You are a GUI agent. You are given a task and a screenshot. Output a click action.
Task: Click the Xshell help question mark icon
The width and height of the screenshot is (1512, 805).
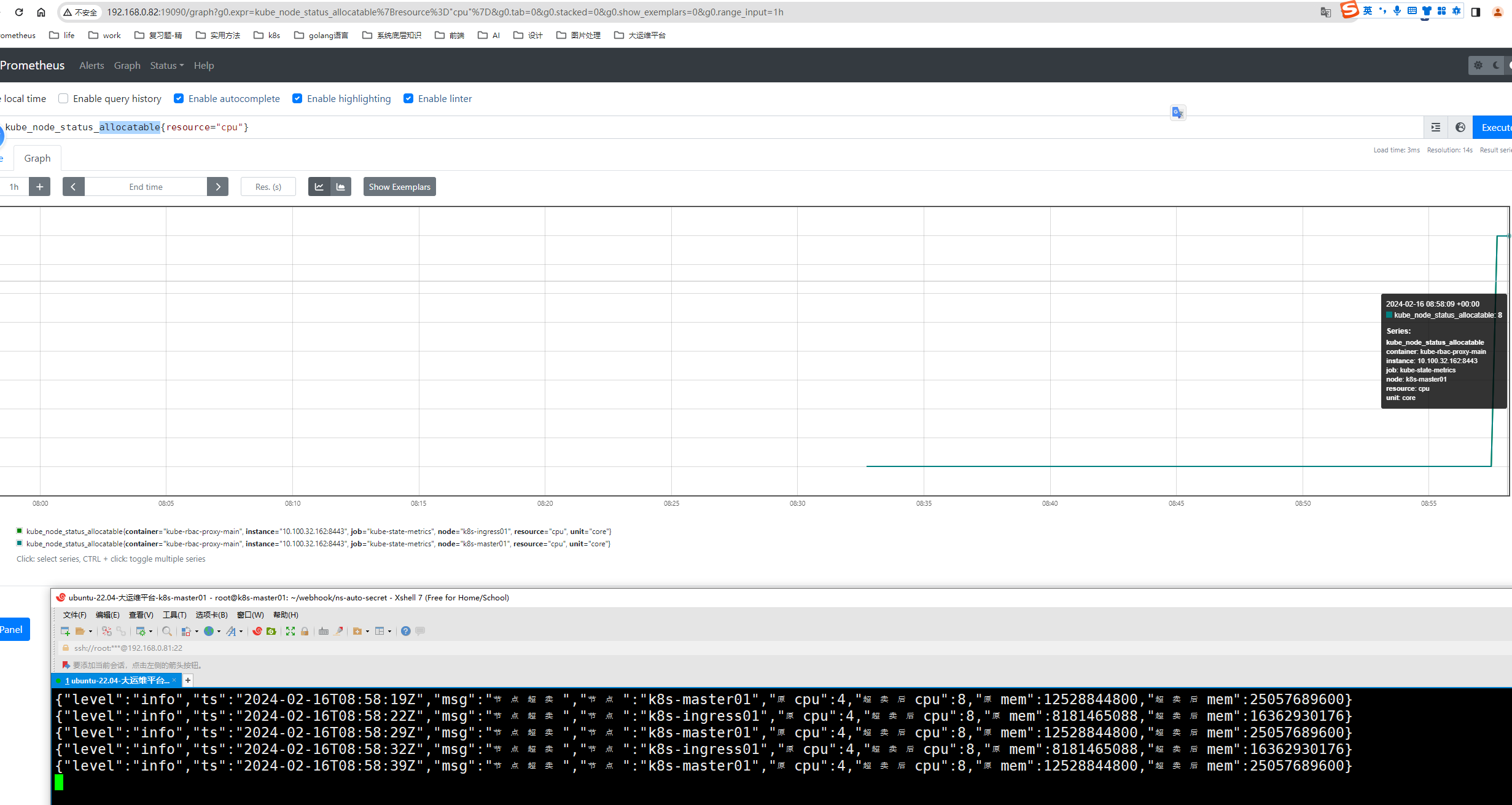tap(405, 631)
